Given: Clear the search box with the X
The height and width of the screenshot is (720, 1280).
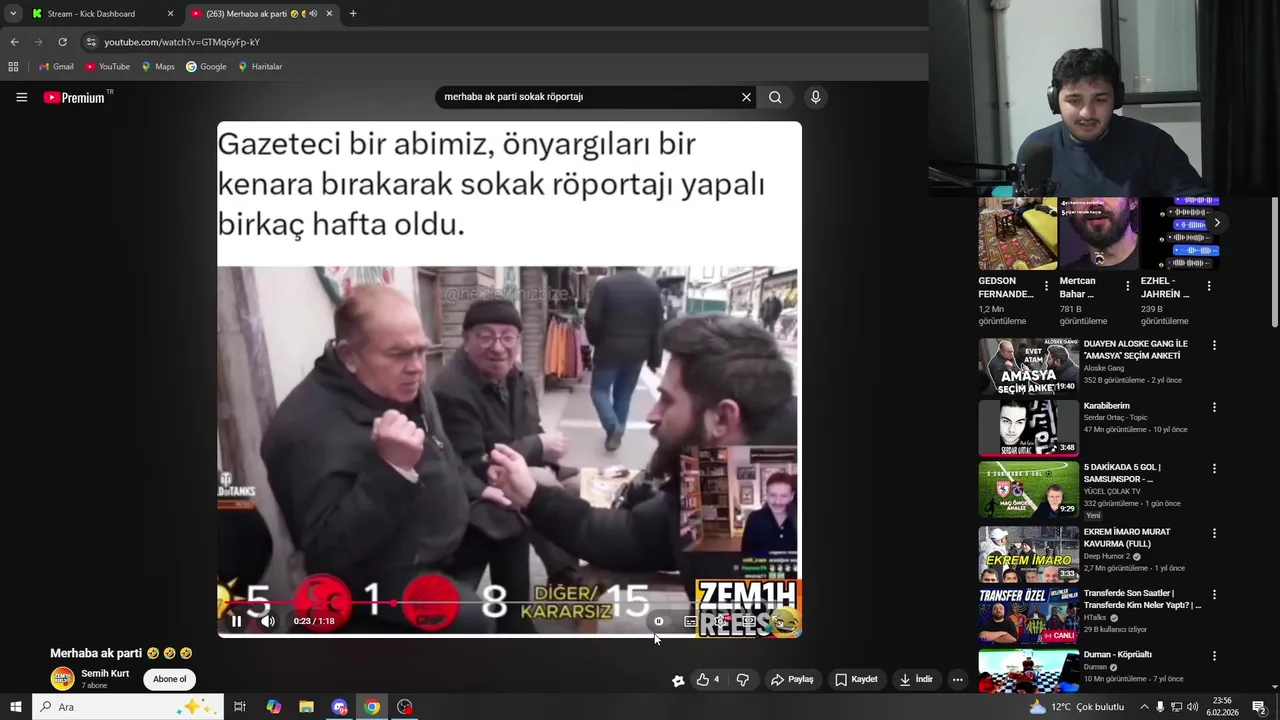Looking at the screenshot, I should click(x=746, y=97).
